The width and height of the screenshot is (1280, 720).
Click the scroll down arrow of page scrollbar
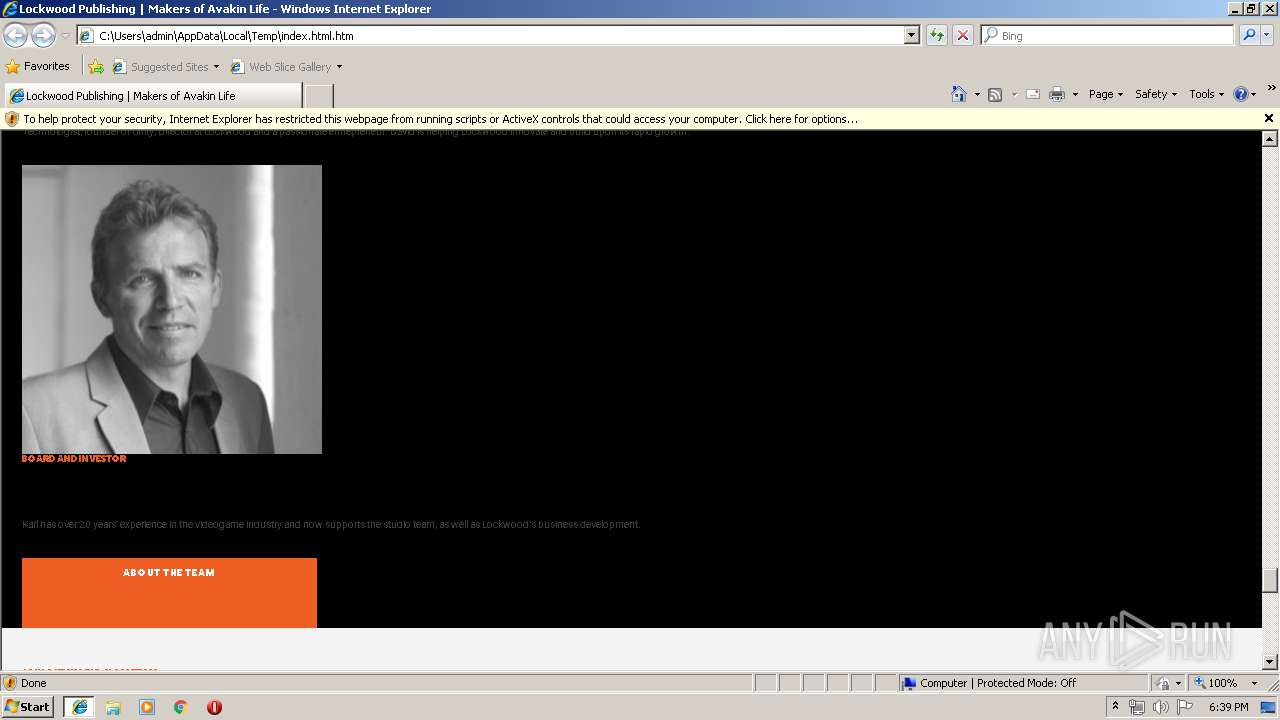(1270, 661)
